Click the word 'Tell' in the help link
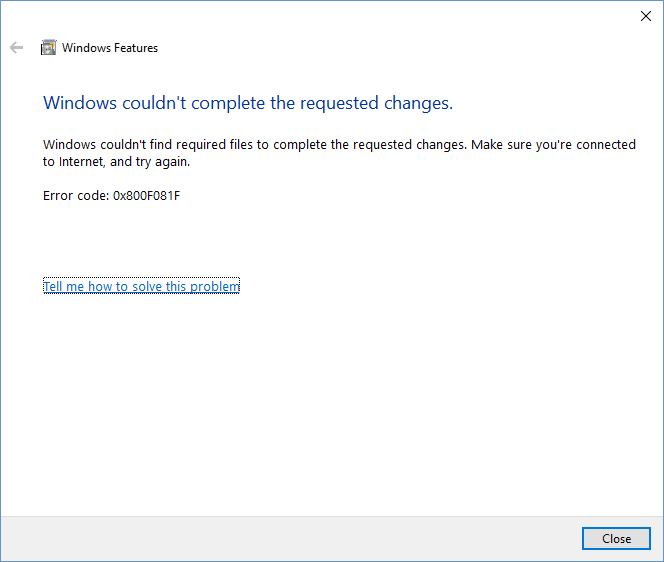This screenshot has width=664, height=562. tap(53, 286)
